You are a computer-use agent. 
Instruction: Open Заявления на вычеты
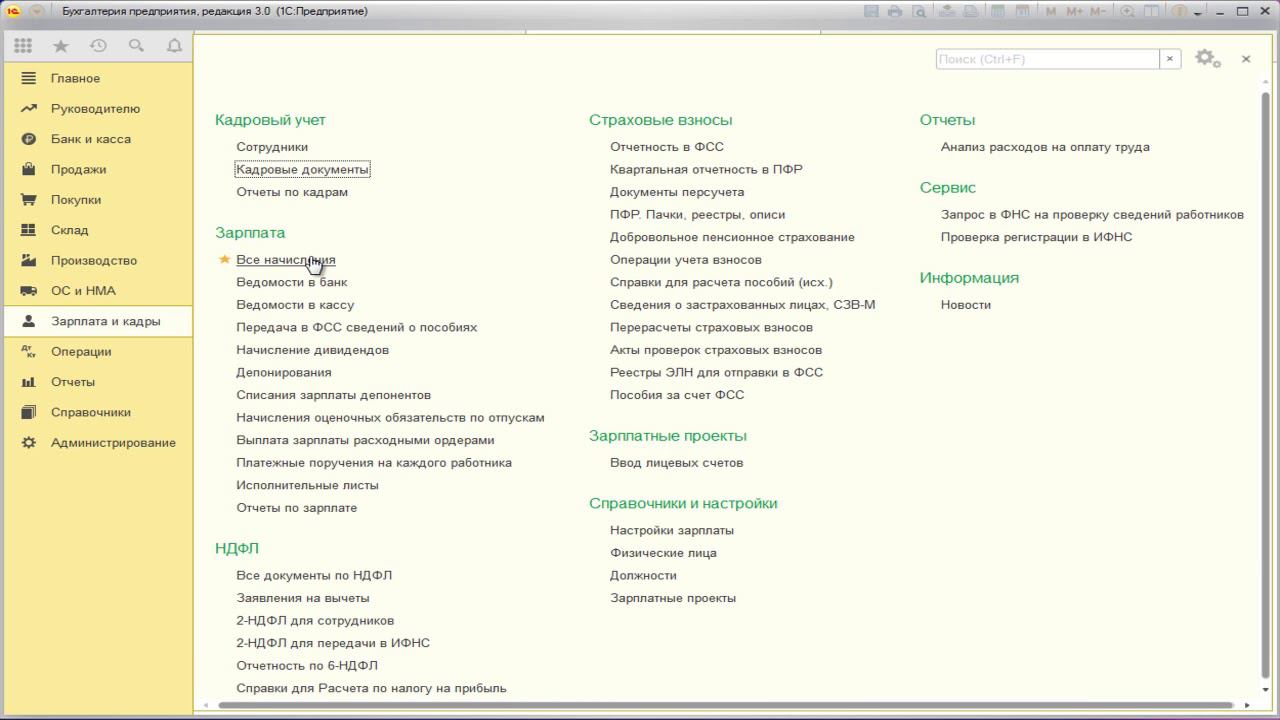tap(303, 598)
